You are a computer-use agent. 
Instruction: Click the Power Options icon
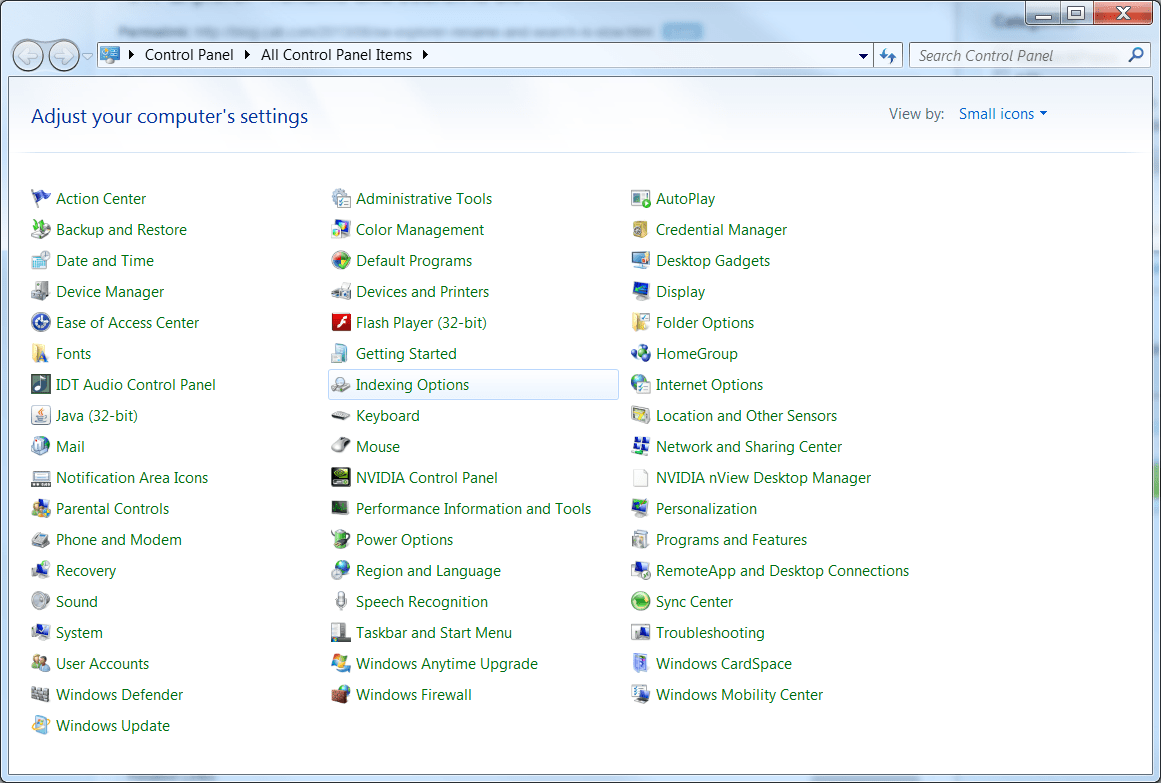[x=340, y=540]
